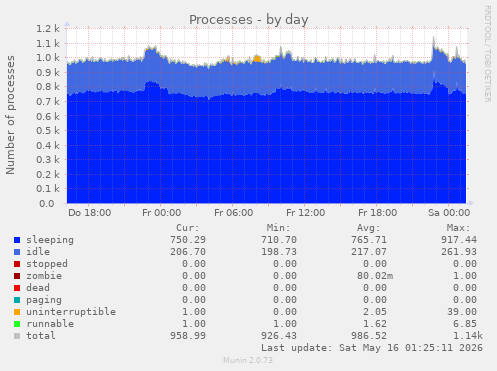Screen dimensions: 497x371
Task: Click runnable maximum value 6.85
Action: tap(465, 324)
